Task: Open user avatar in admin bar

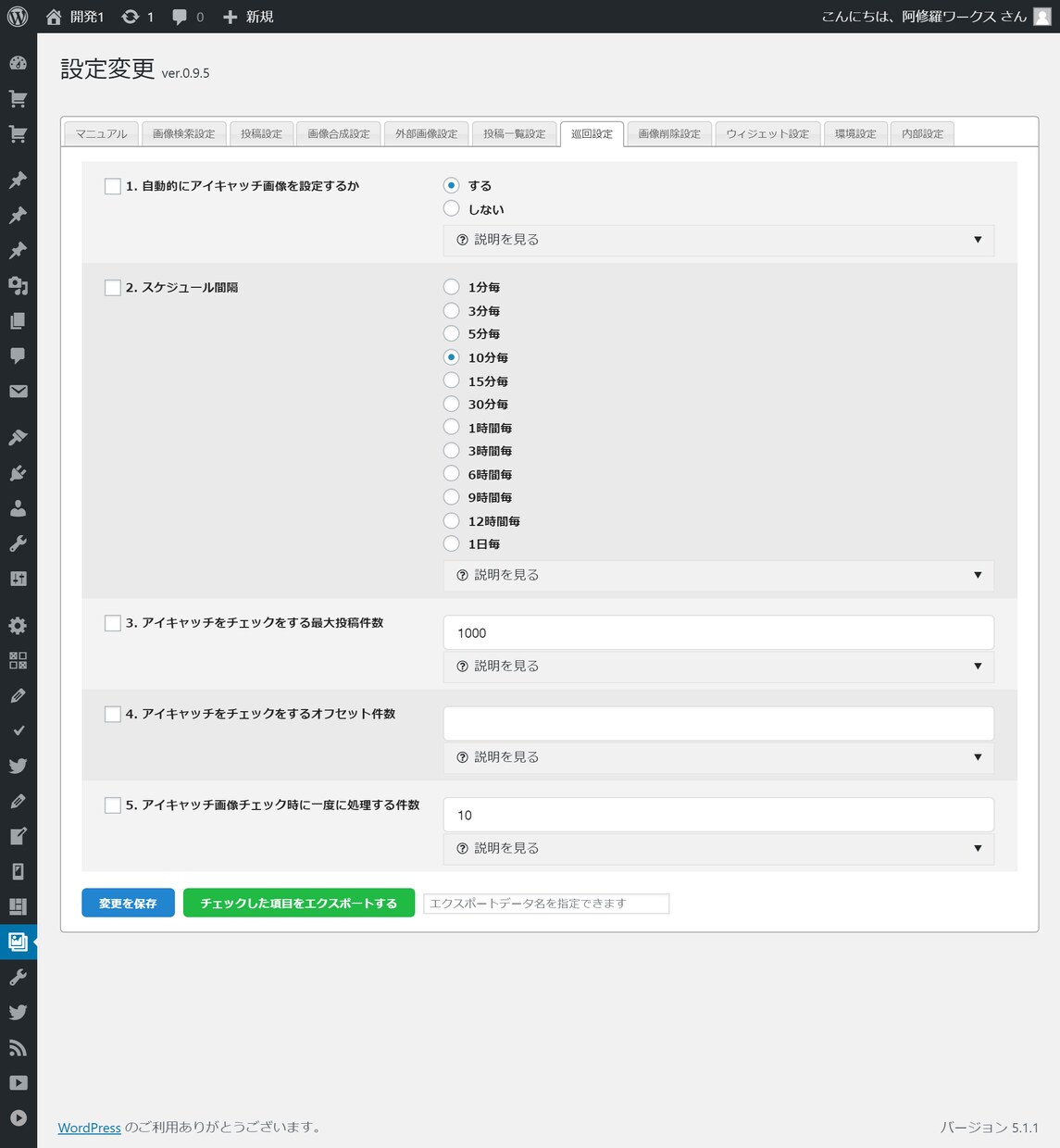Action: [x=1041, y=17]
